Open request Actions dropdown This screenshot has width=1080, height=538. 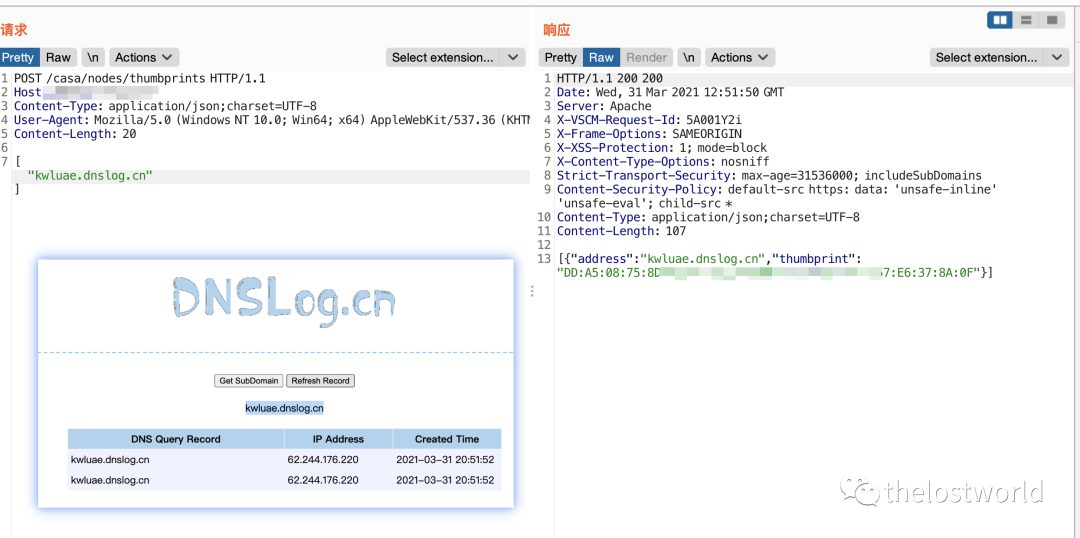tap(144, 57)
